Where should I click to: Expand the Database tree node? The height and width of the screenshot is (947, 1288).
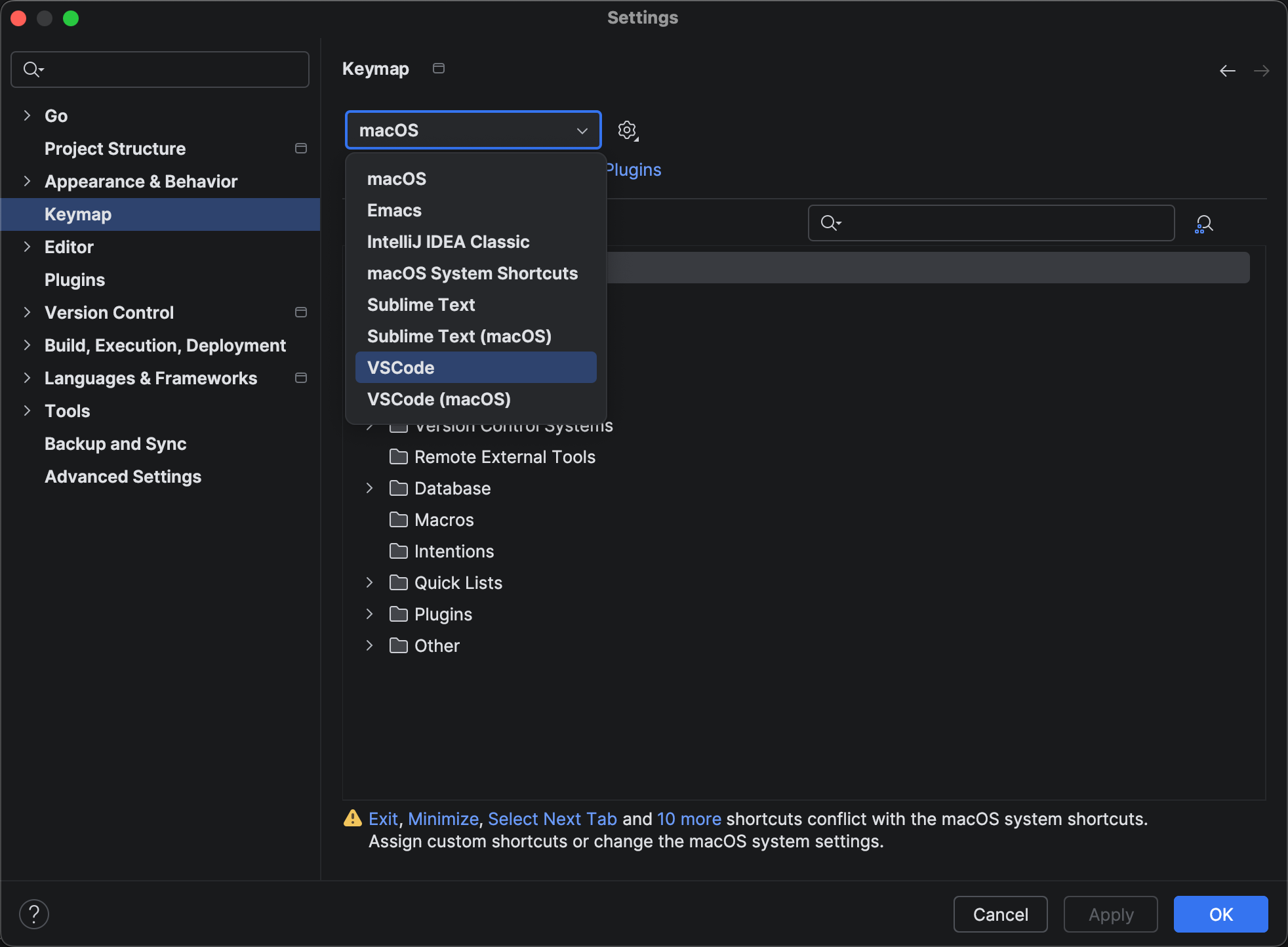click(x=369, y=488)
